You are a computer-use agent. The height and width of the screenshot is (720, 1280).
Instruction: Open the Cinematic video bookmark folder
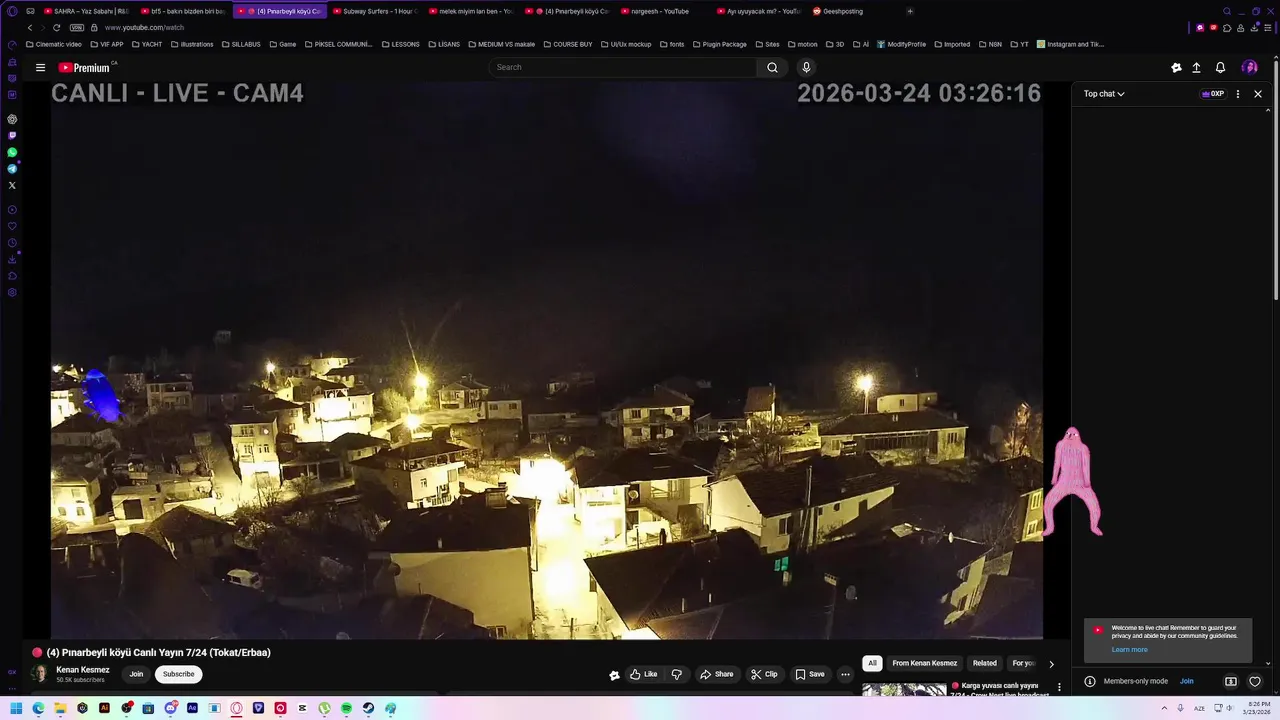coord(54,44)
